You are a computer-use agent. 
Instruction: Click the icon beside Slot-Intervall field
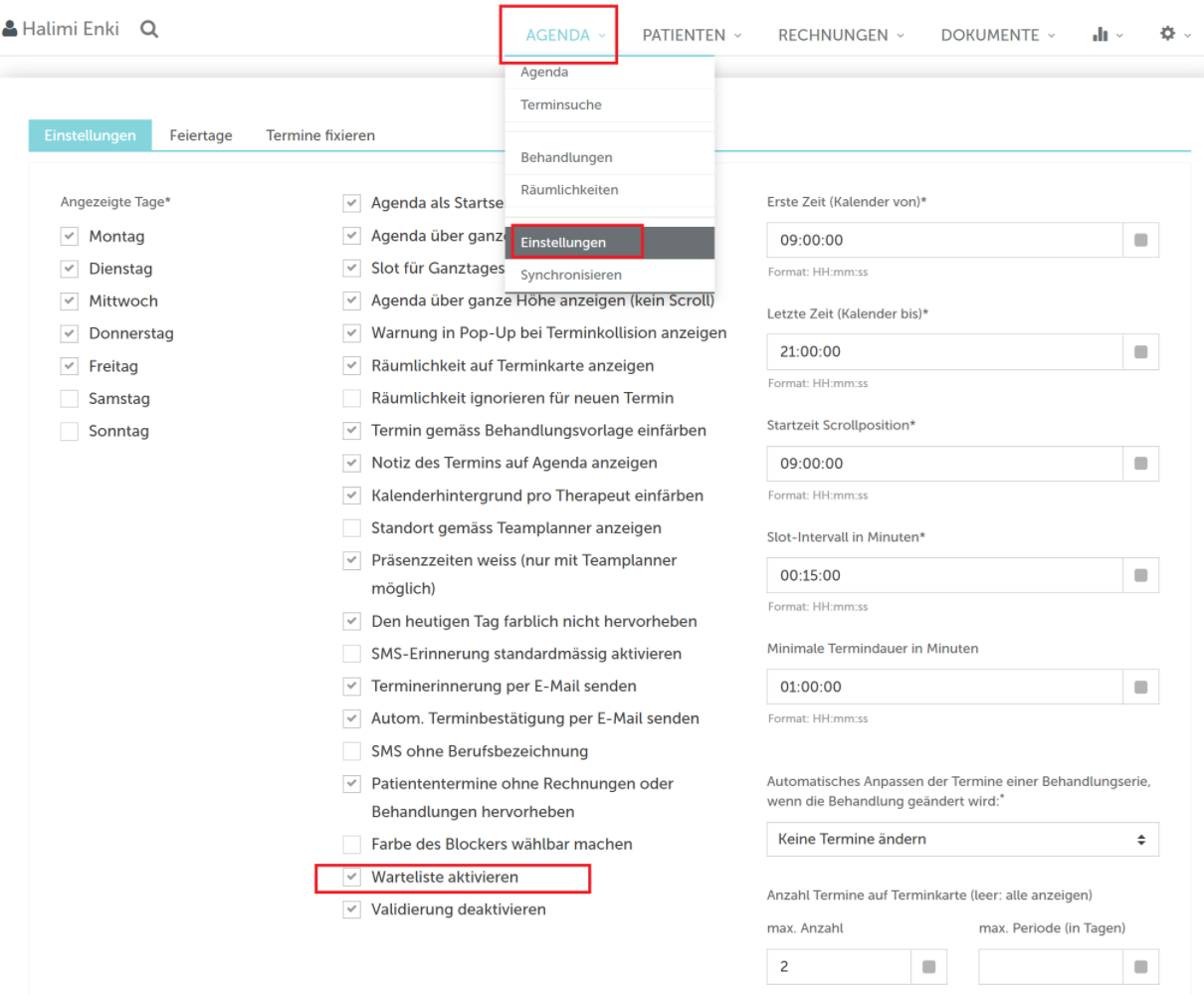click(x=1141, y=575)
